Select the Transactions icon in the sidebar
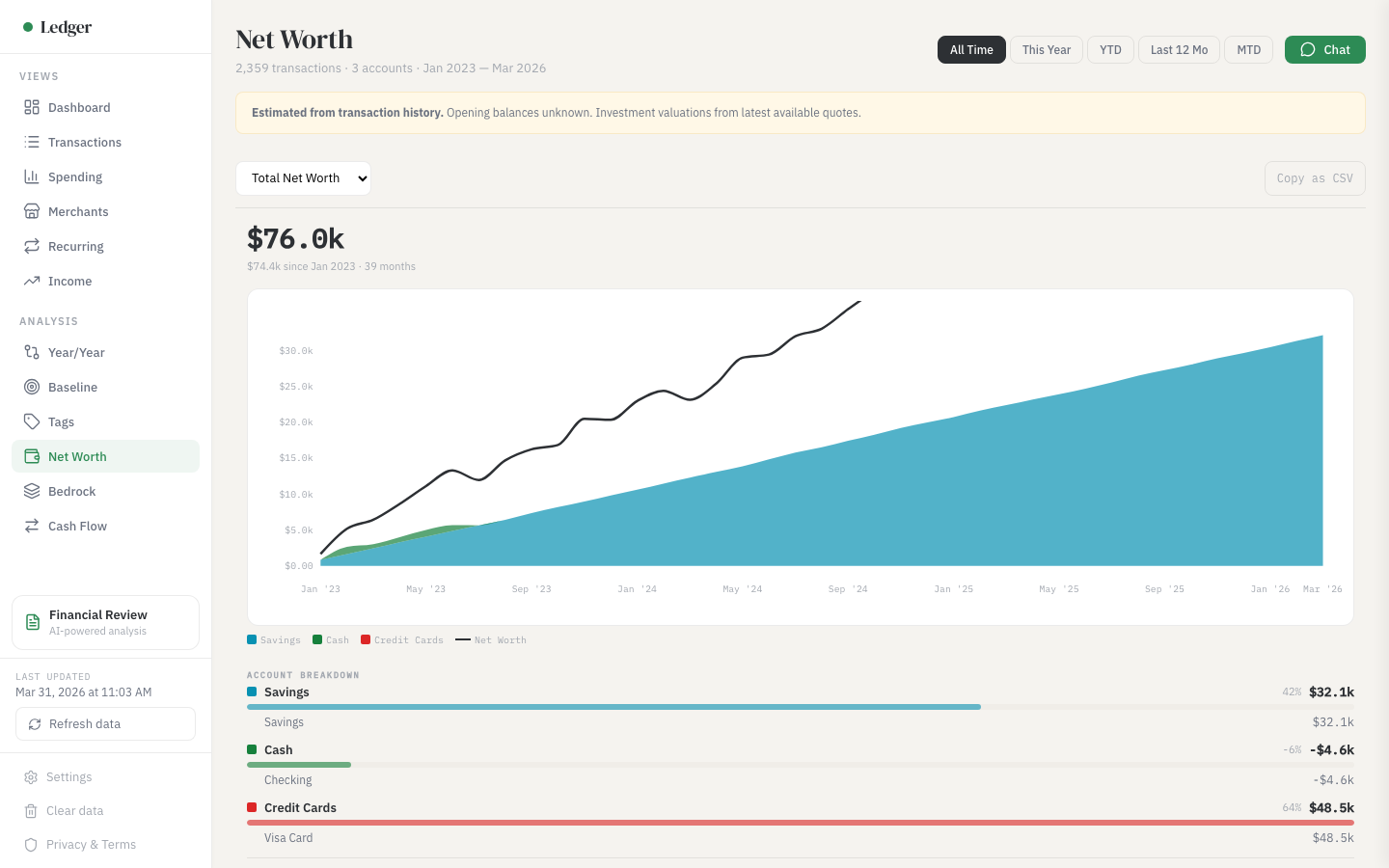The width and height of the screenshot is (1389, 868). [30, 142]
